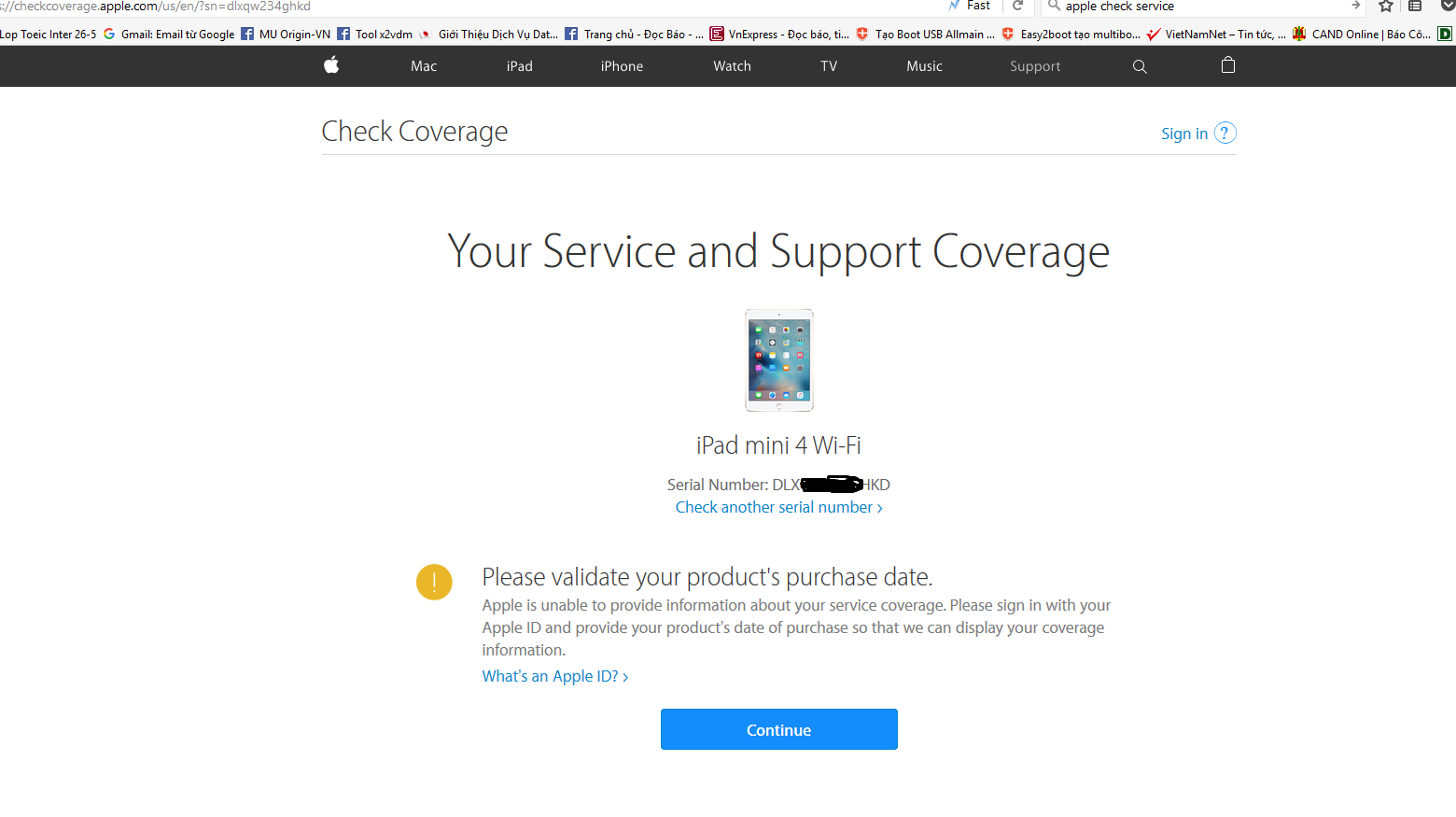Click the Check Coverage page title
Screen dimensions: 1456x817
tap(414, 132)
